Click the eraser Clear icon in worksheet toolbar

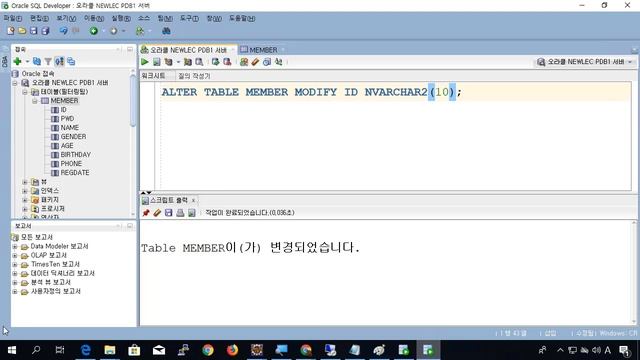(x=255, y=62)
